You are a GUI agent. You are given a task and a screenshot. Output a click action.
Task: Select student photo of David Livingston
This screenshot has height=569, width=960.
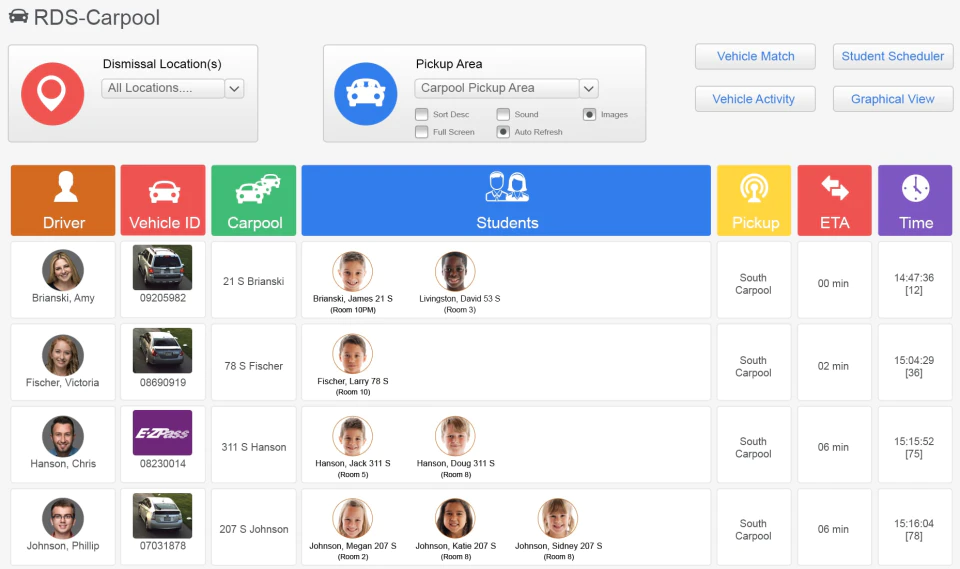point(455,271)
